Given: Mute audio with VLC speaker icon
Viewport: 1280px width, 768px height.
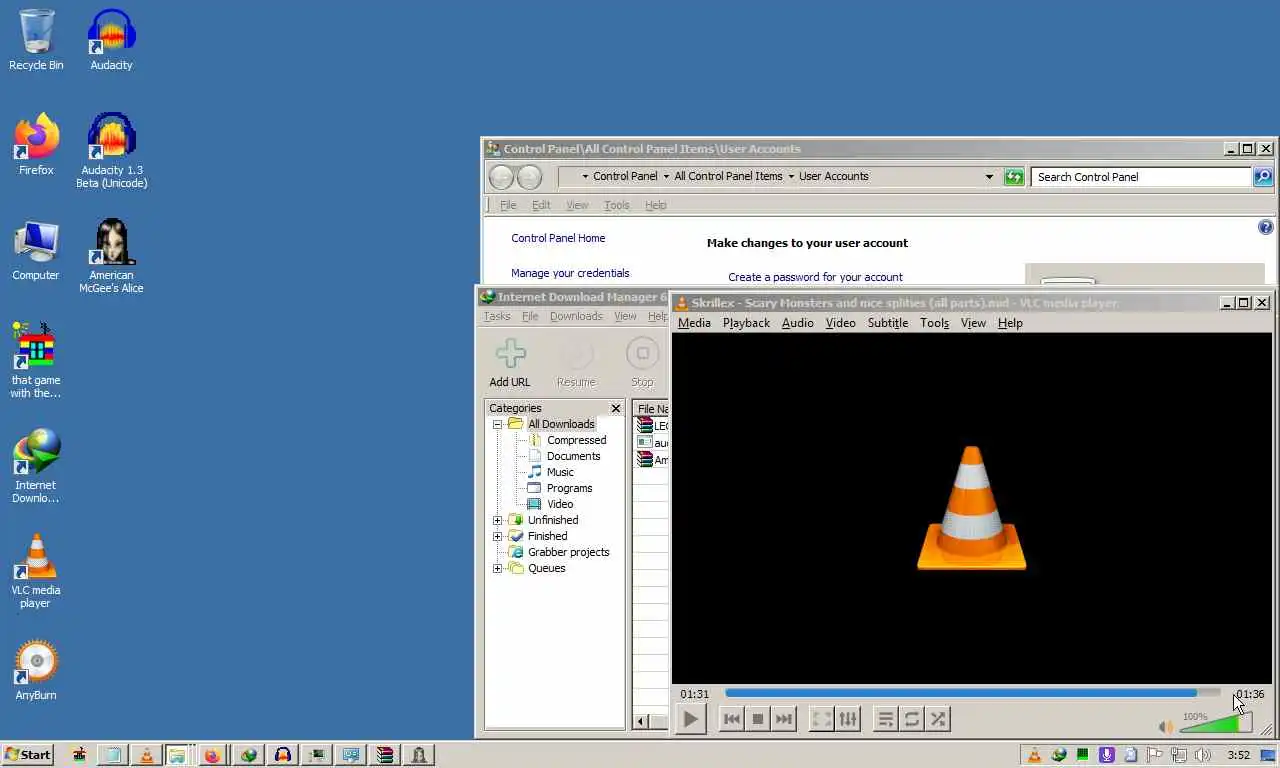Looking at the screenshot, I should [1165, 727].
